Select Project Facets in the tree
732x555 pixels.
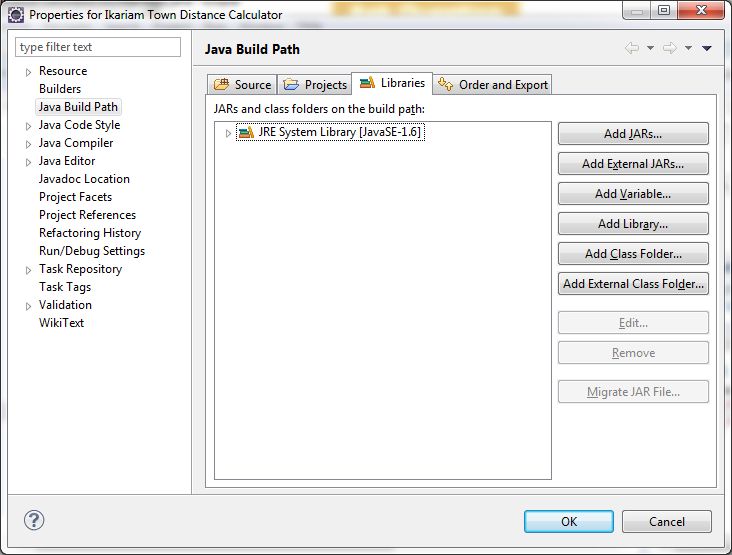coord(76,197)
